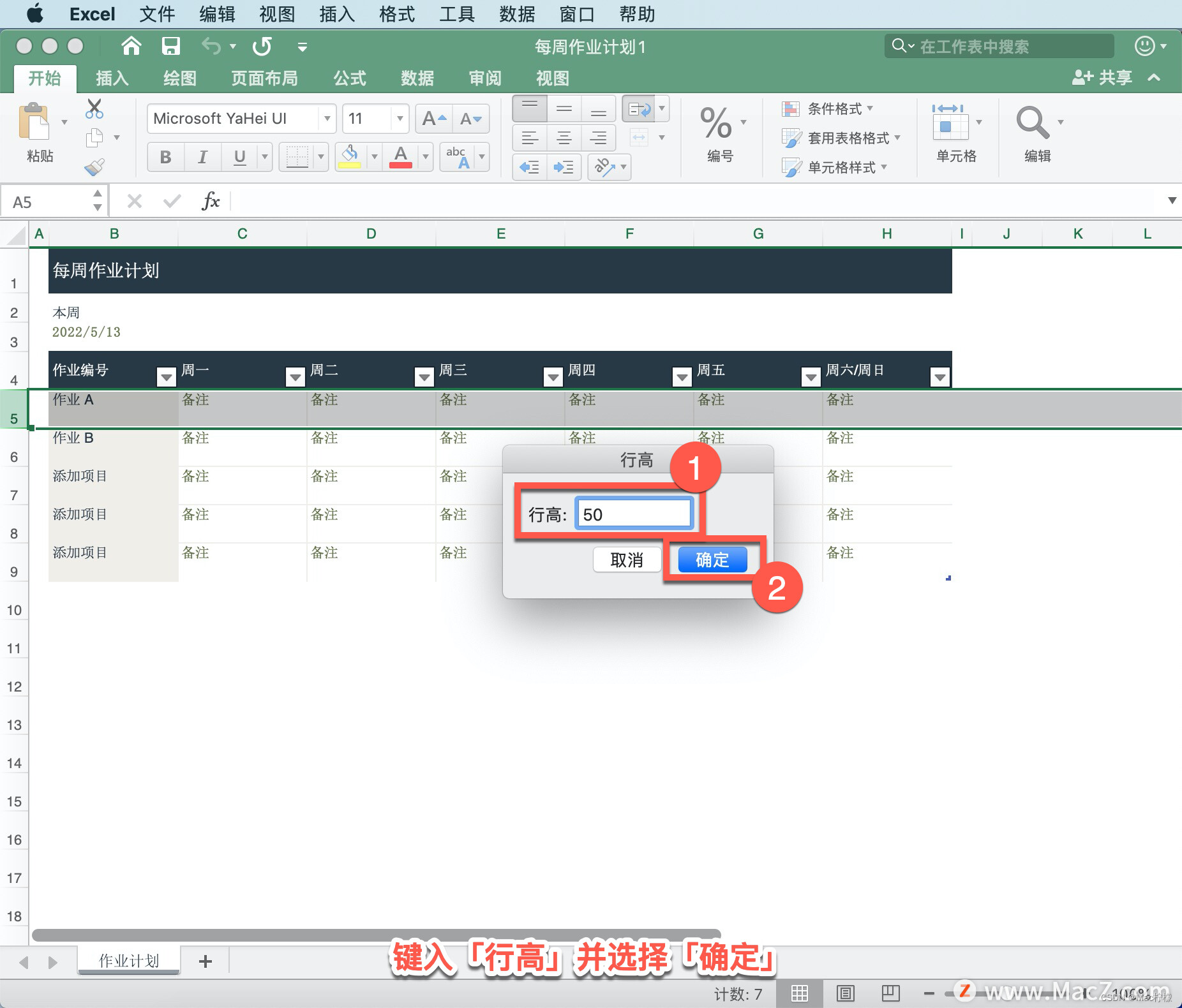Add a new sheet with plus
This screenshot has width=1182, height=1008.
pyautogui.click(x=206, y=961)
